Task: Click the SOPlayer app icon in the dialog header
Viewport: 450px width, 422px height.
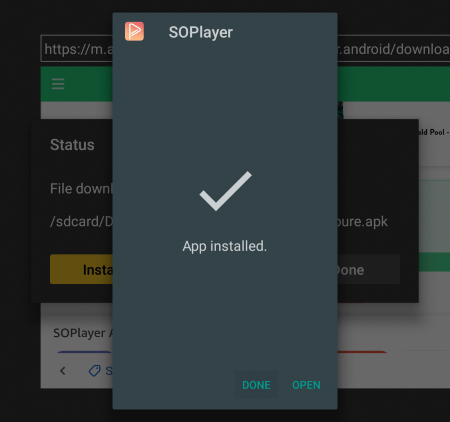Action: pos(134,31)
